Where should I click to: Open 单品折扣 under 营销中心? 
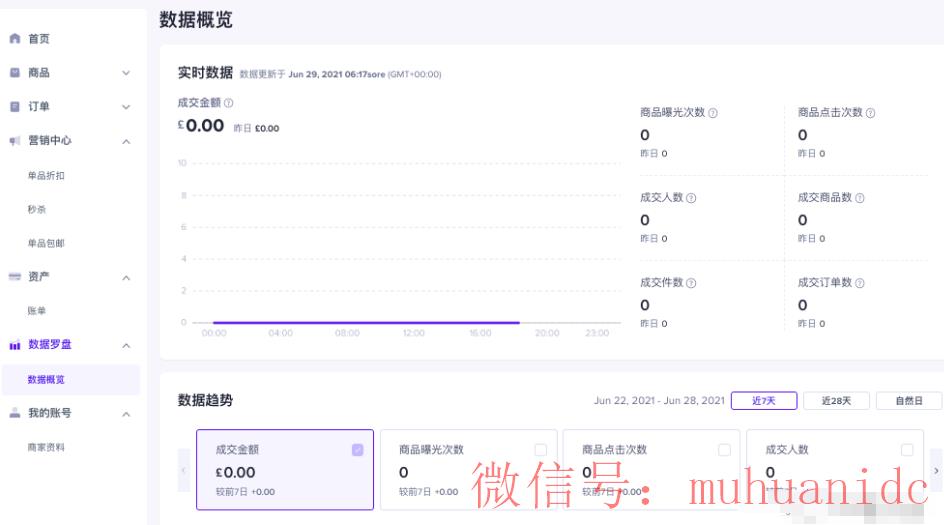click(x=46, y=176)
